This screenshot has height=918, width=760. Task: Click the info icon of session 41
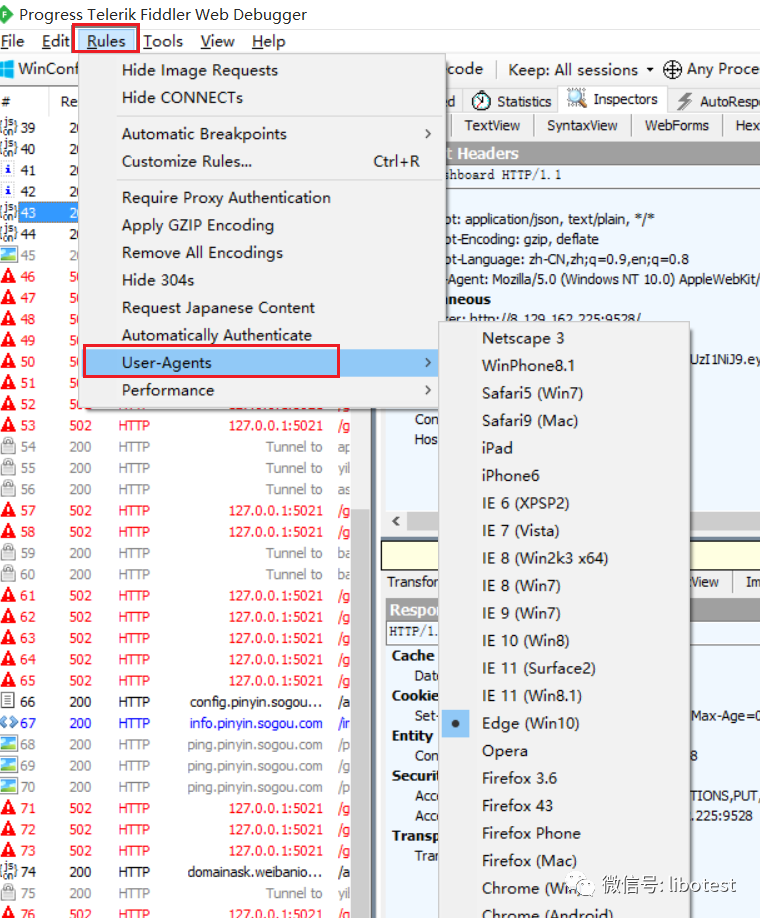pyautogui.click(x=8, y=170)
